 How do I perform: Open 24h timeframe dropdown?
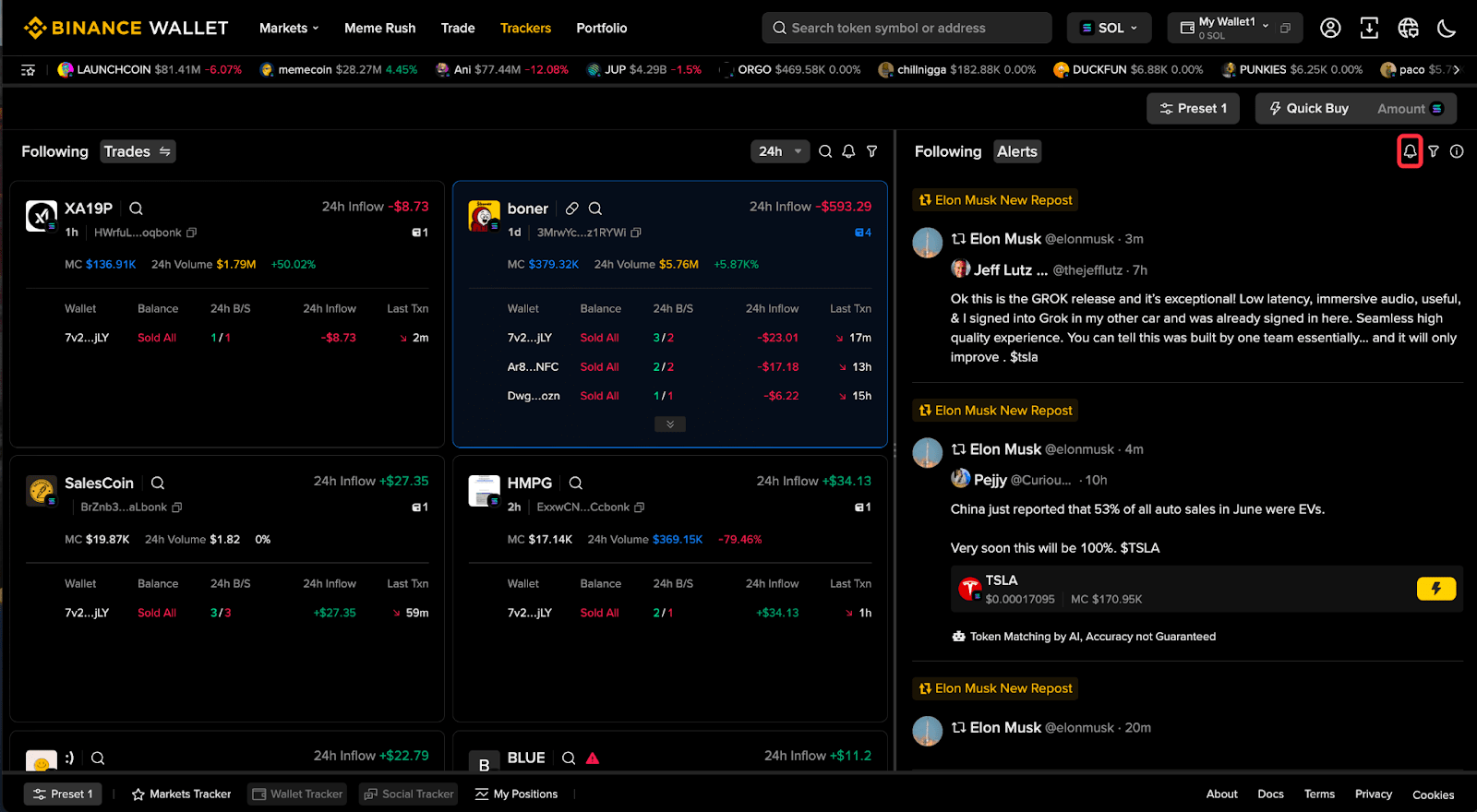point(780,151)
